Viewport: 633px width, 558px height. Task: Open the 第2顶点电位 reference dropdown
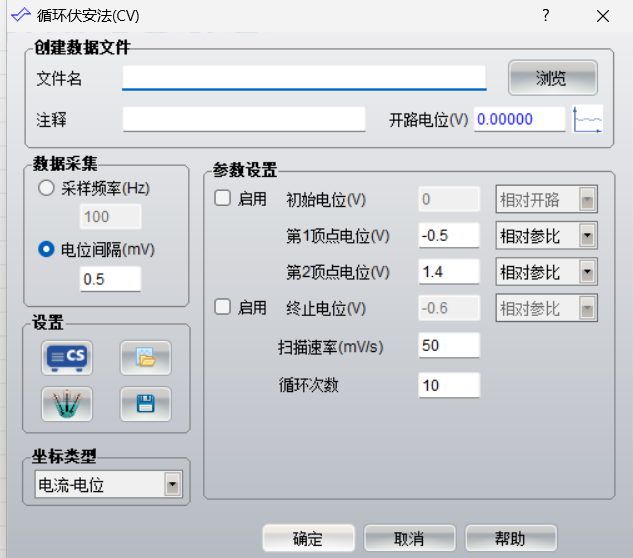(546, 272)
